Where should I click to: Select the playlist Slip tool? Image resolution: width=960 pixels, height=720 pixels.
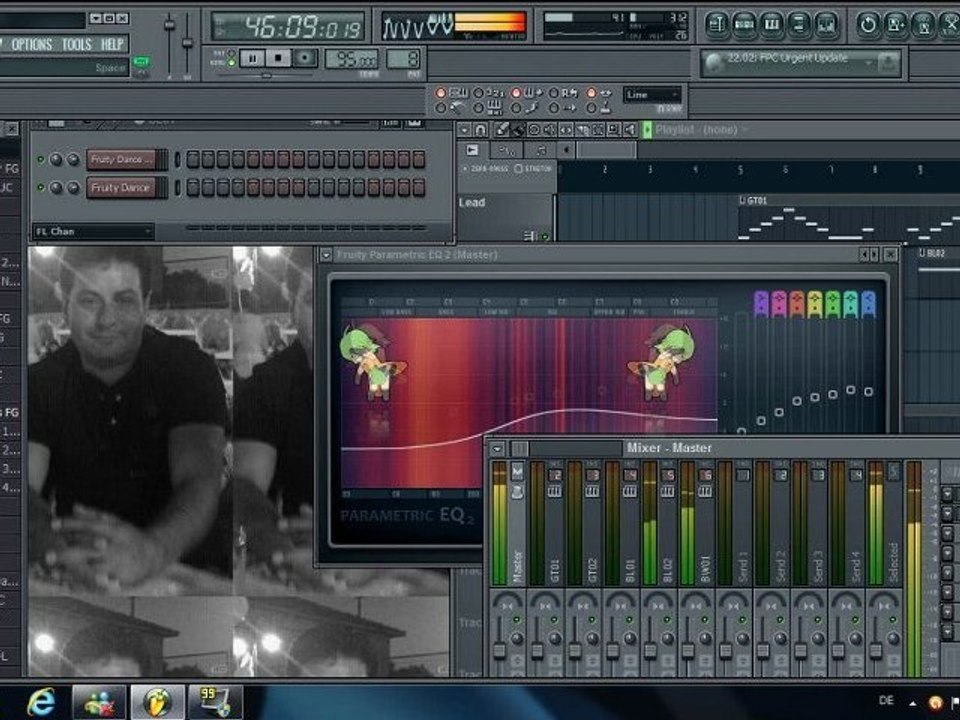pyautogui.click(x=566, y=130)
